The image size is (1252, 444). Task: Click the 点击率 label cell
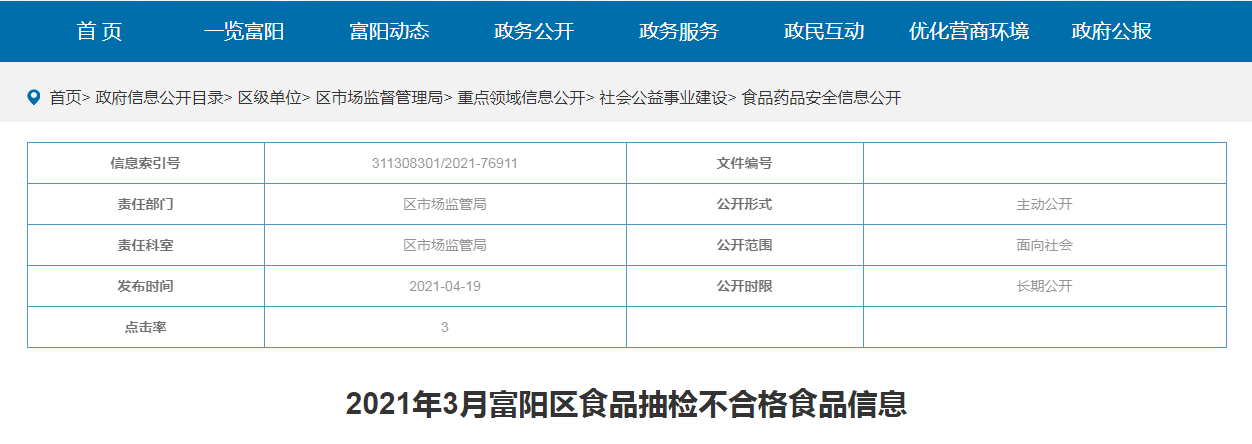click(146, 327)
